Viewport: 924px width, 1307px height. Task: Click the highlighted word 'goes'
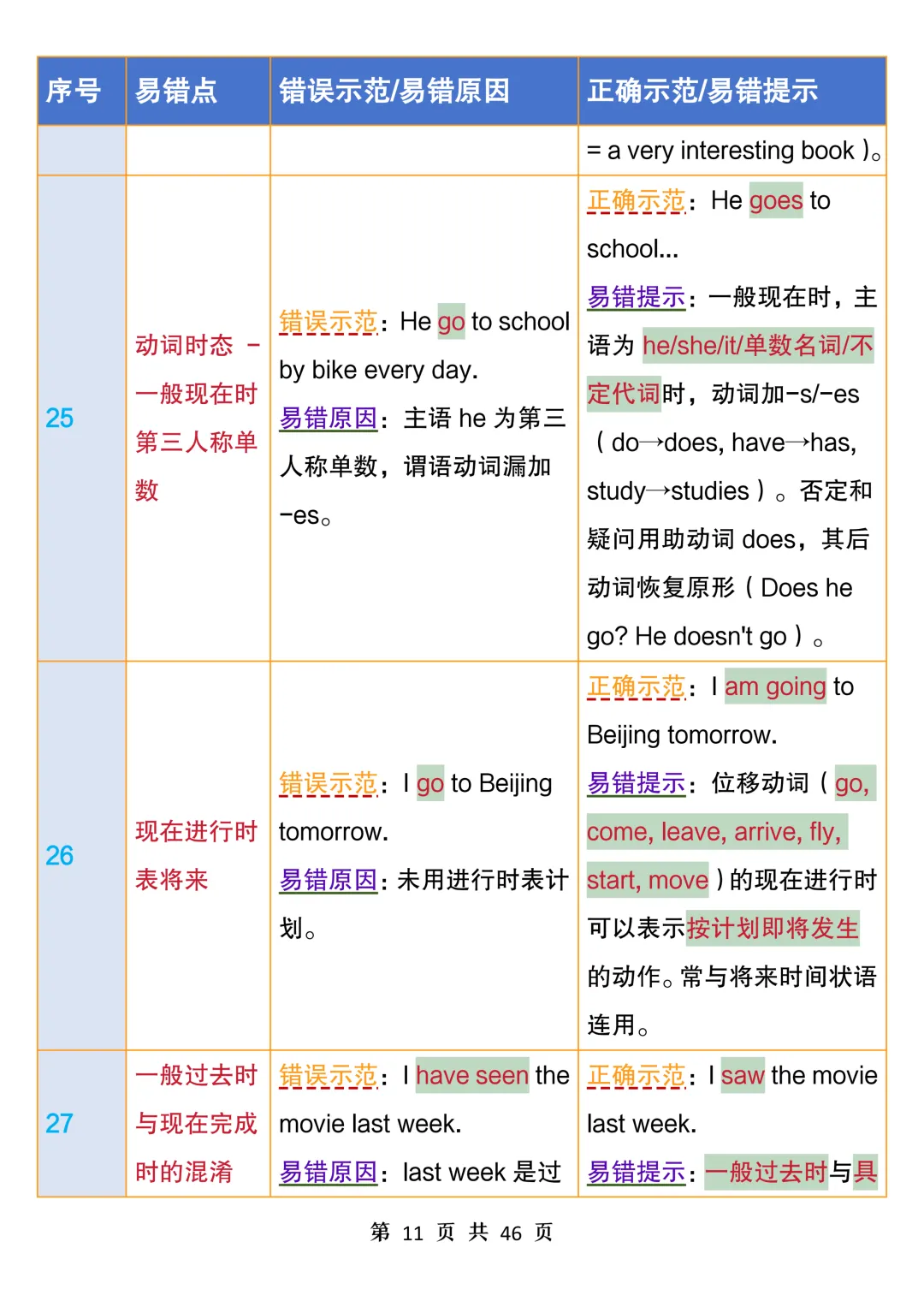(x=776, y=200)
